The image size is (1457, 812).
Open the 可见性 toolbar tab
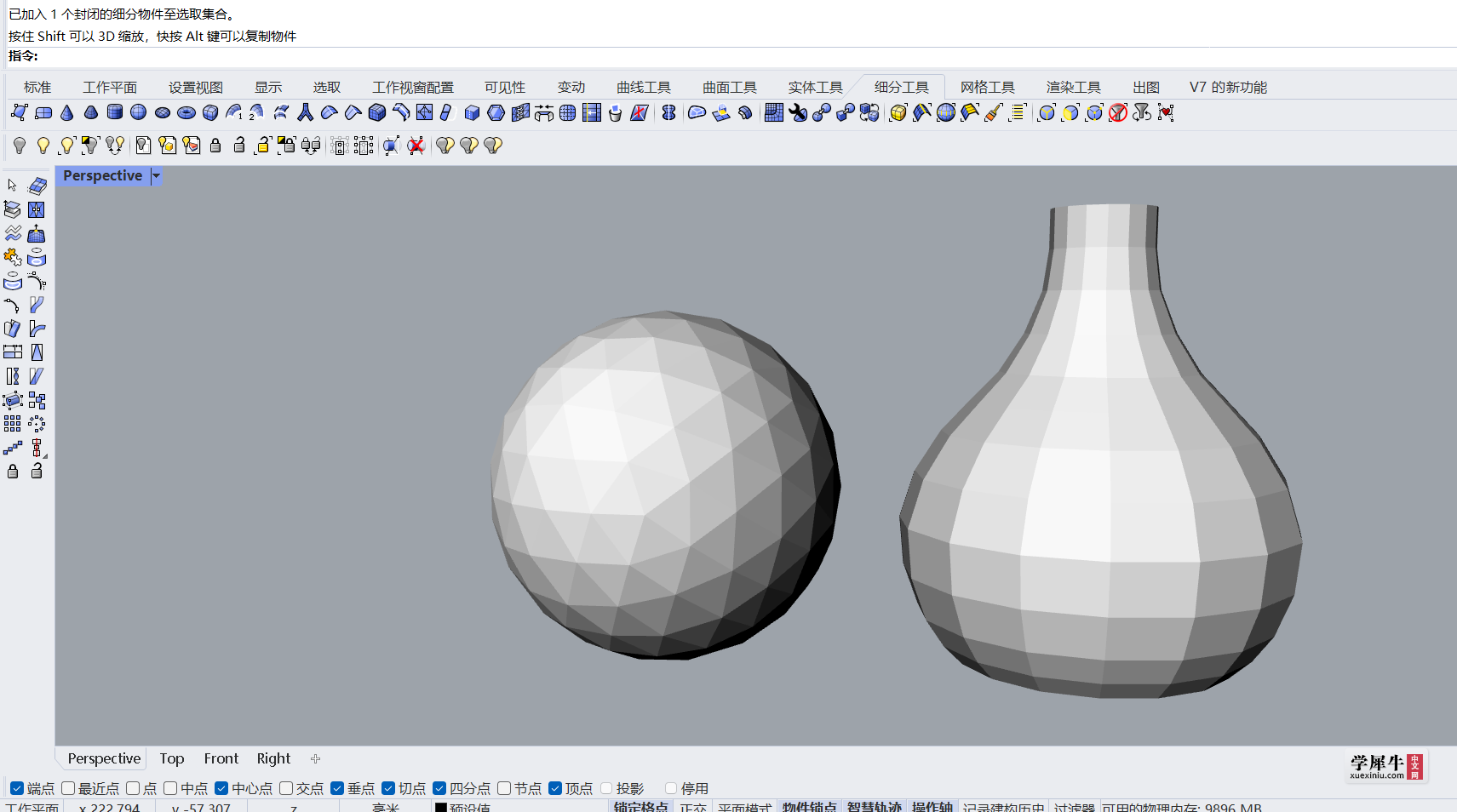click(505, 87)
